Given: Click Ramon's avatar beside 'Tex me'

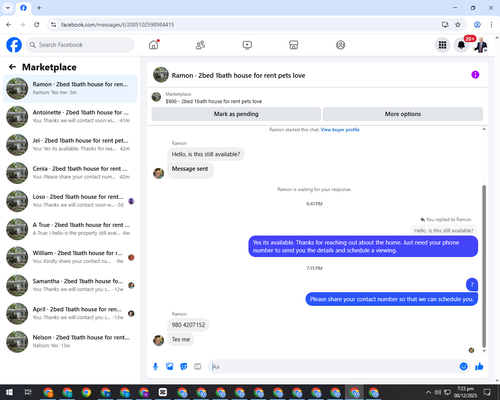Looking at the screenshot, I should tap(158, 340).
